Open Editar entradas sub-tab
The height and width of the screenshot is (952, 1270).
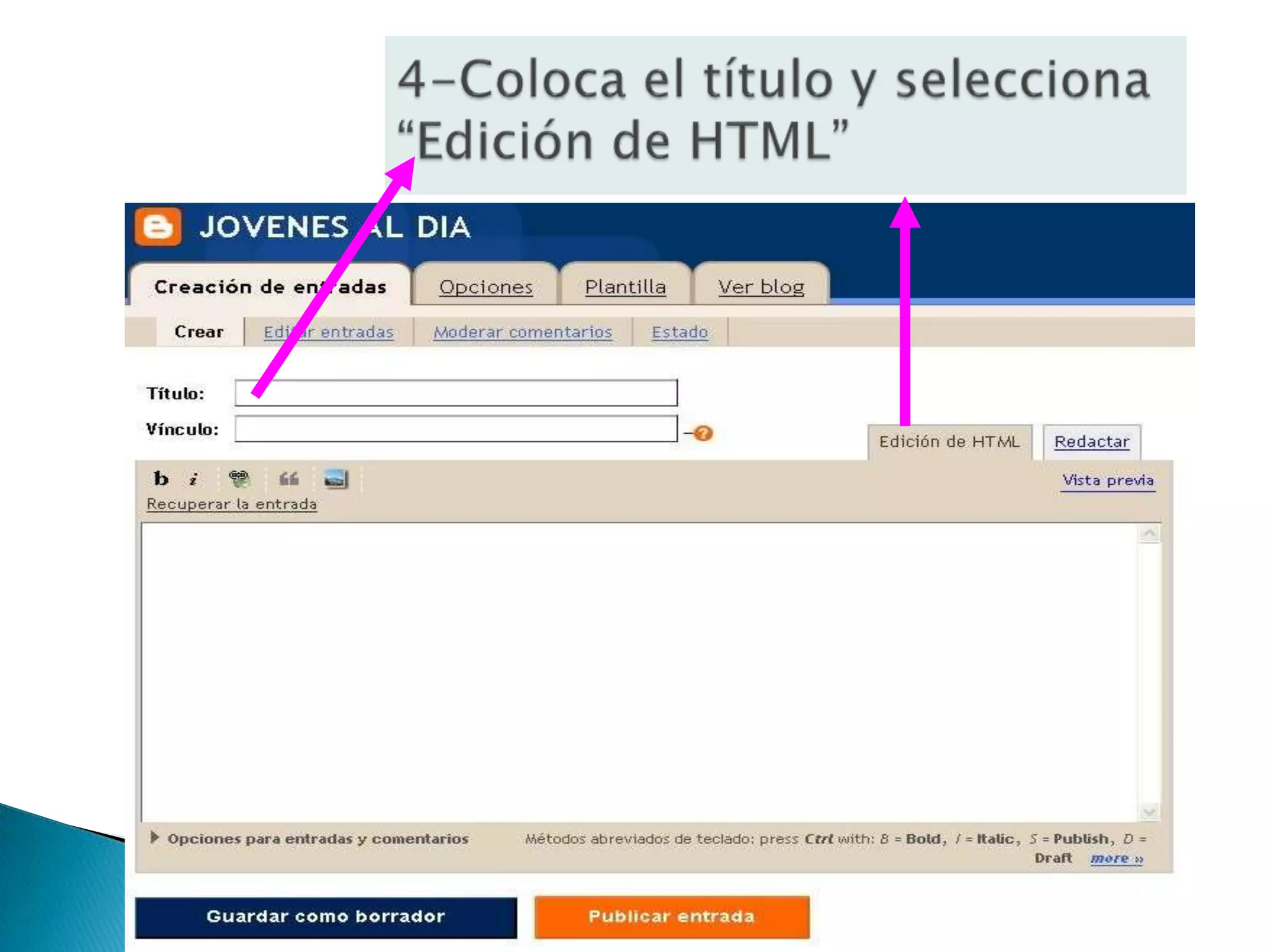329,332
